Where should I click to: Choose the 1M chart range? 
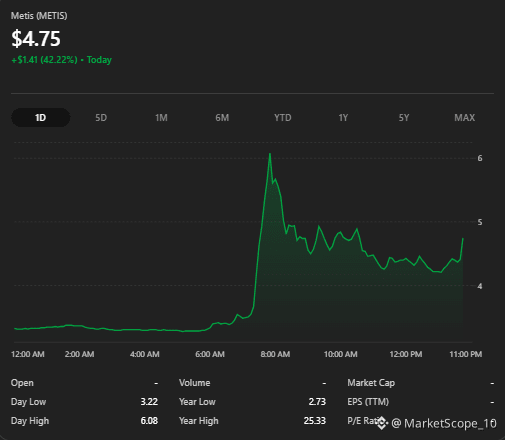pyautogui.click(x=161, y=118)
